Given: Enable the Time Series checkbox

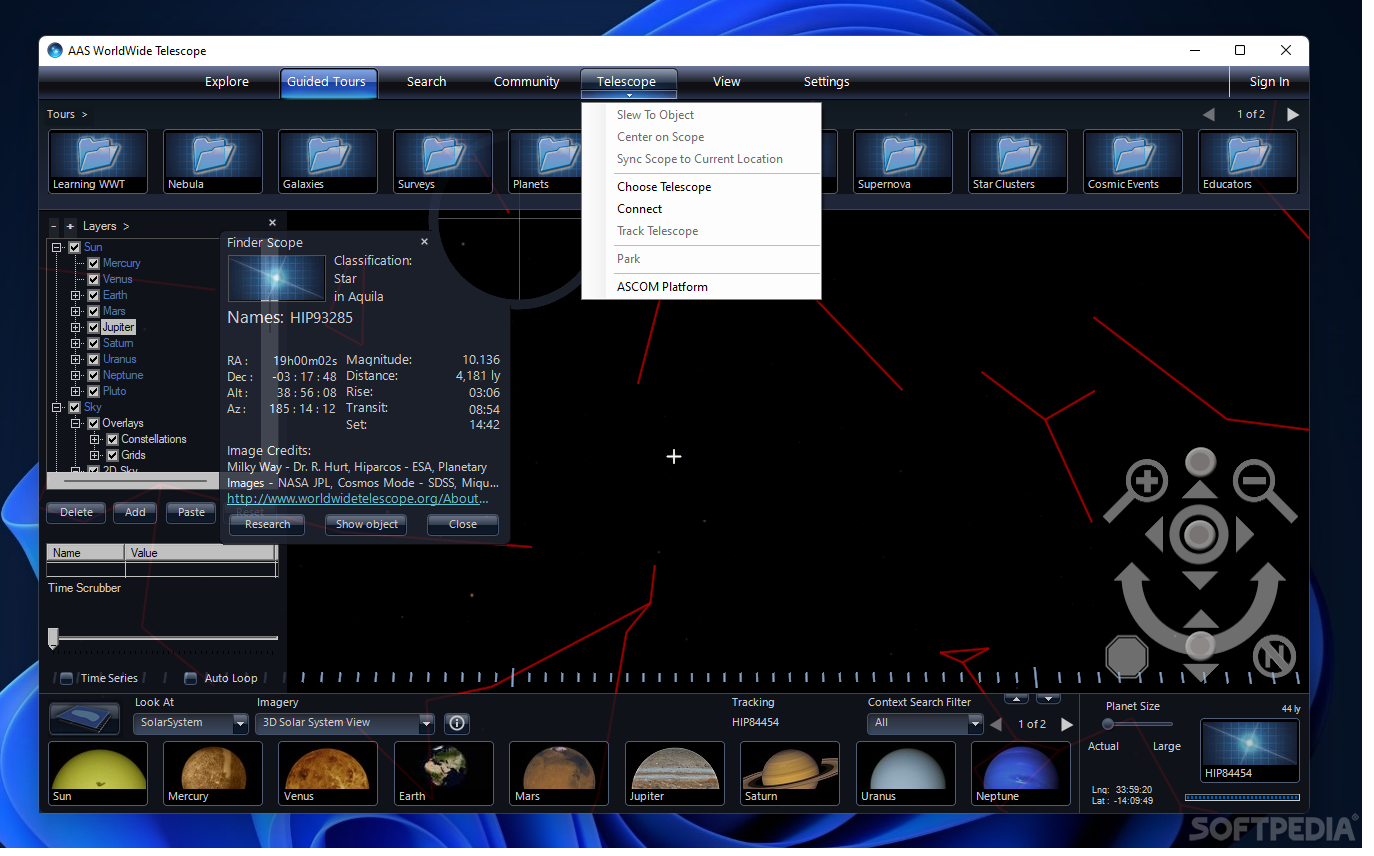Looking at the screenshot, I should tap(67, 678).
